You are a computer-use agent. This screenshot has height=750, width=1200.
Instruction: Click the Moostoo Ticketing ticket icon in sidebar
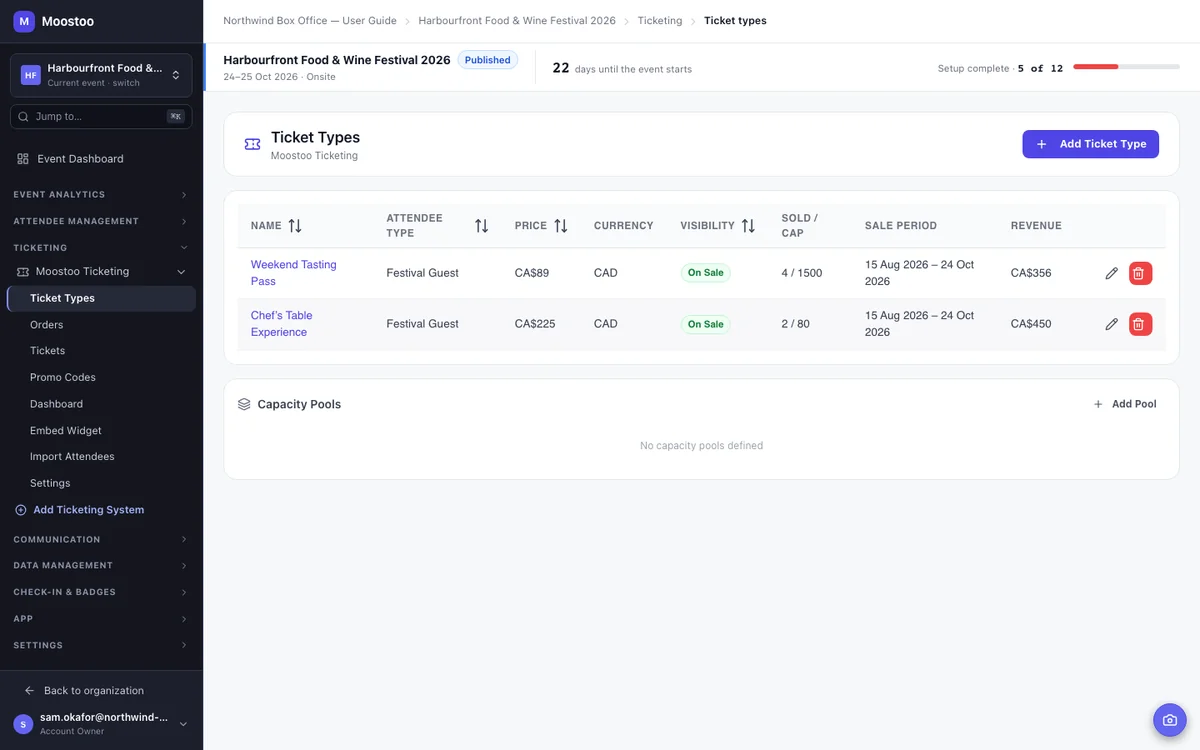point(23,272)
